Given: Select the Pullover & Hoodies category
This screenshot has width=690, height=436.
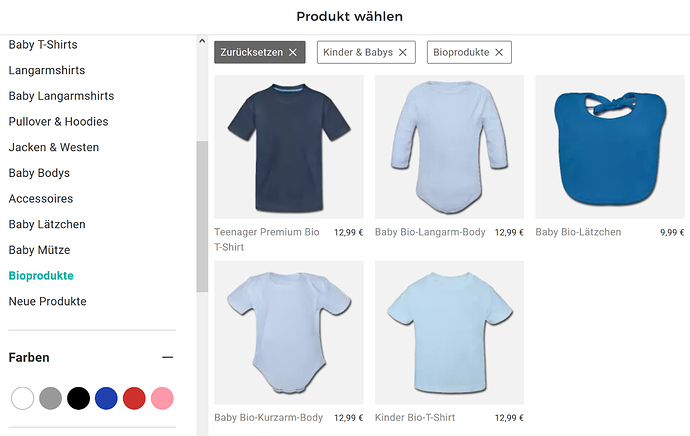Looking at the screenshot, I should [58, 122].
